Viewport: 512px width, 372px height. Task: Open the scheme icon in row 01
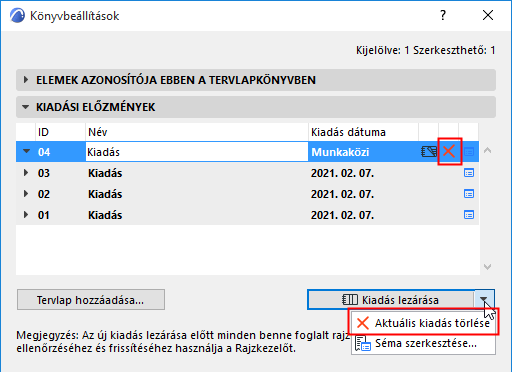tap(469, 215)
